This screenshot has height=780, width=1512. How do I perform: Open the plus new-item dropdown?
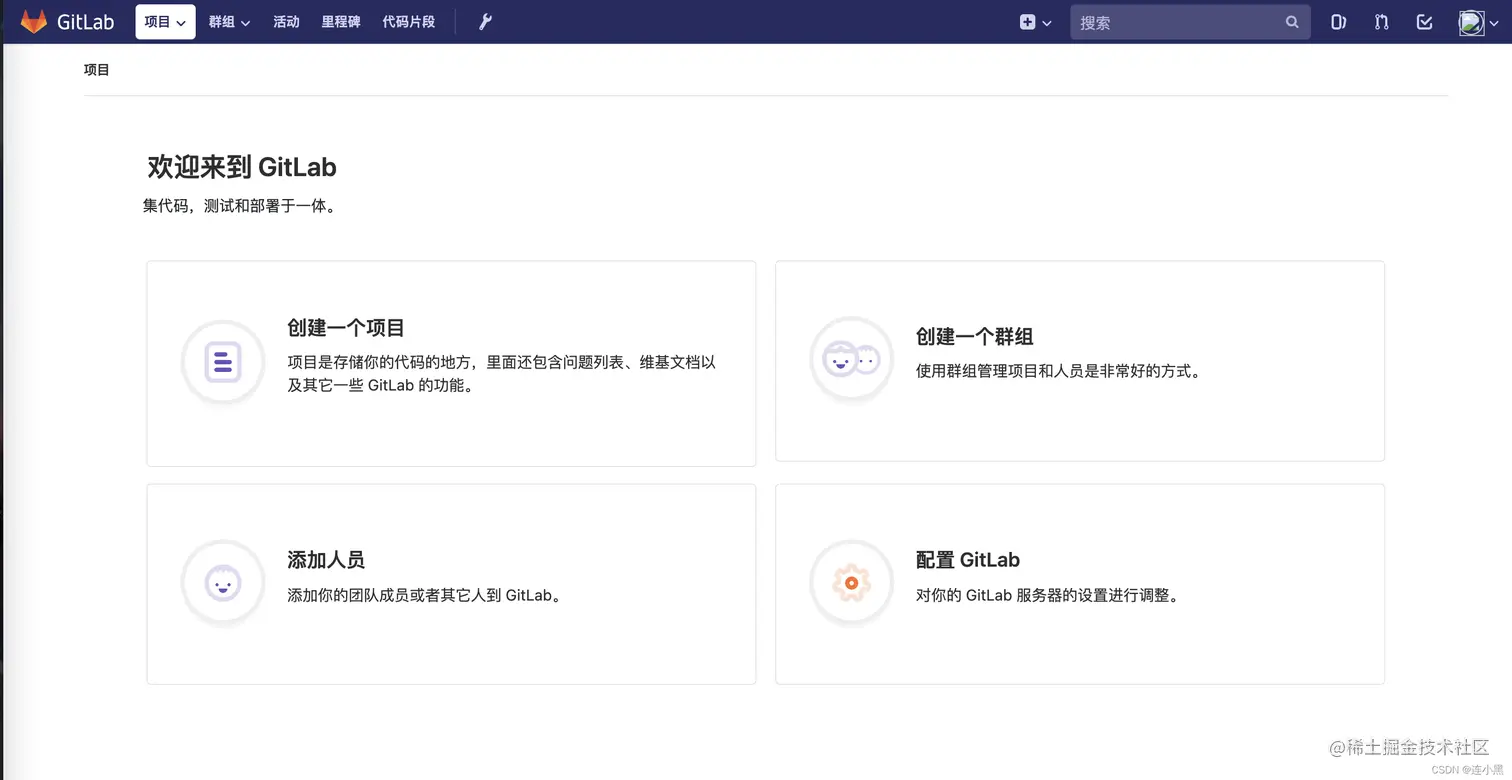(x=1035, y=22)
